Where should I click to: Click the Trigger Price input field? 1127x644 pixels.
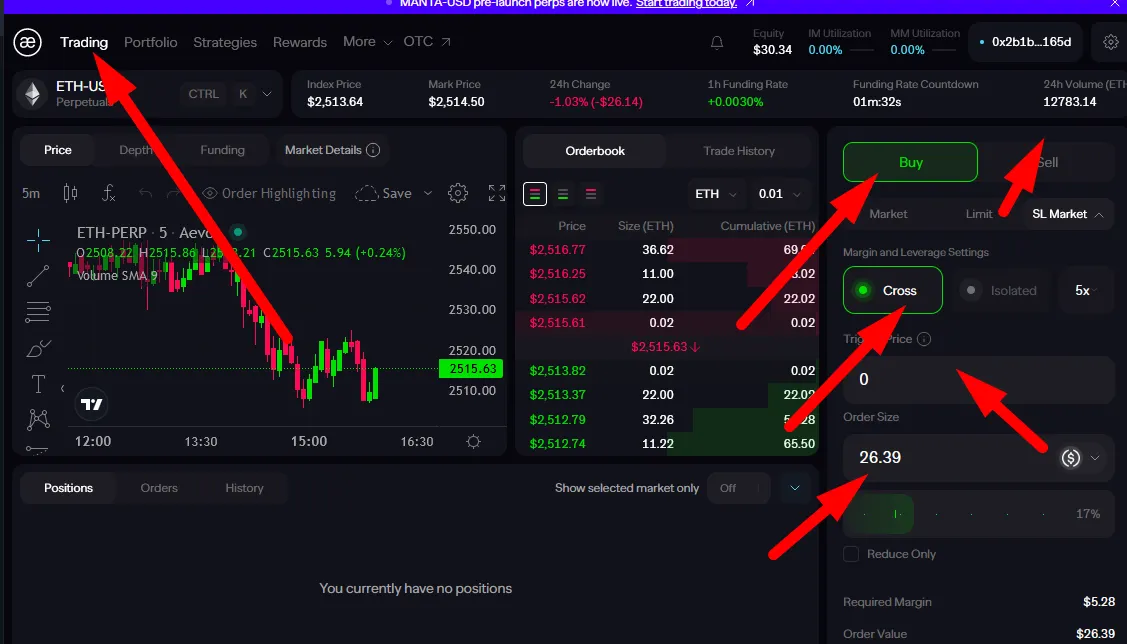(978, 380)
